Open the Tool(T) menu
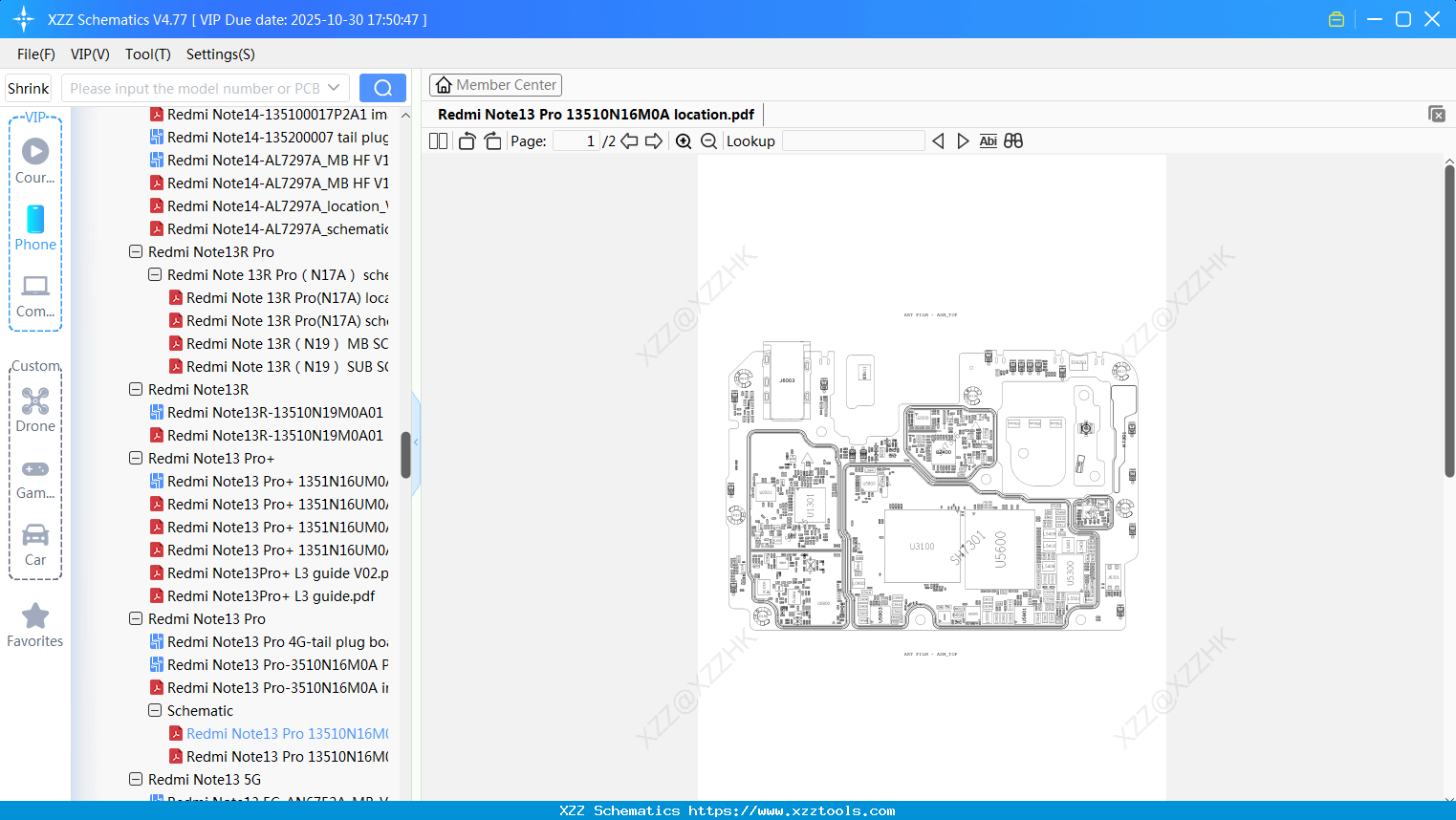This screenshot has height=820, width=1456. click(147, 54)
